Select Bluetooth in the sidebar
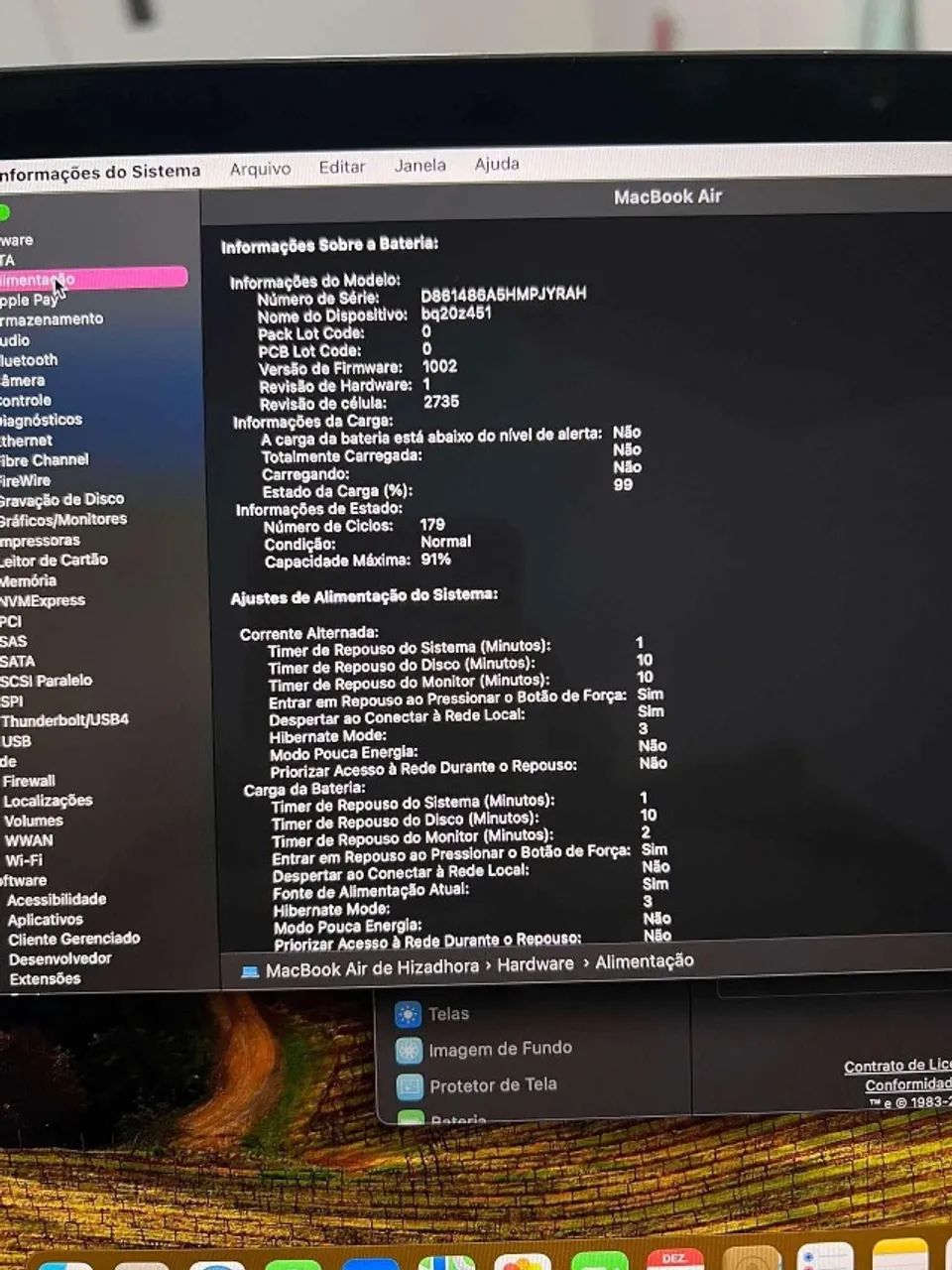Image resolution: width=952 pixels, height=1270 pixels. 29,360
